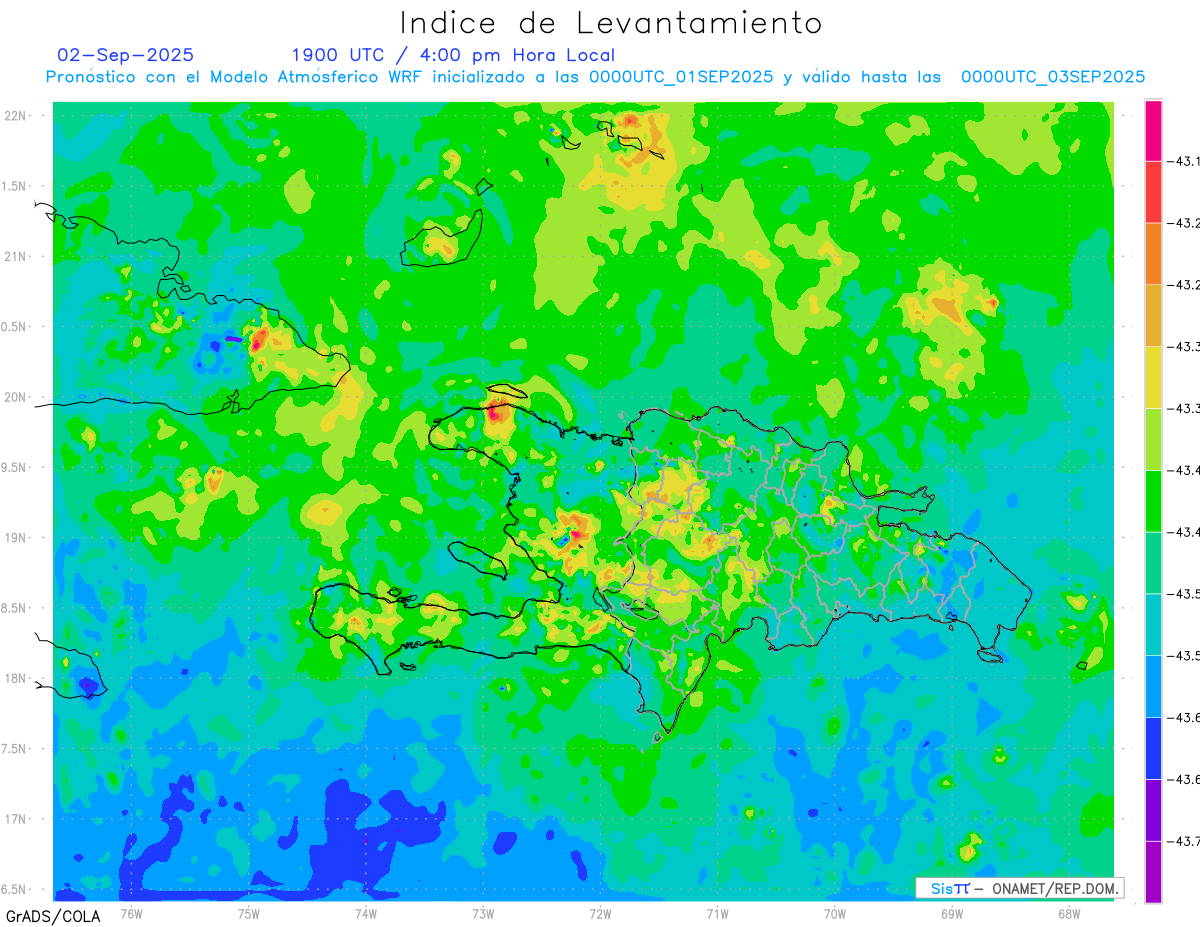Screen dimensions: 1200x927
Task: Click the "73W" longitude label
Action: click(483, 913)
